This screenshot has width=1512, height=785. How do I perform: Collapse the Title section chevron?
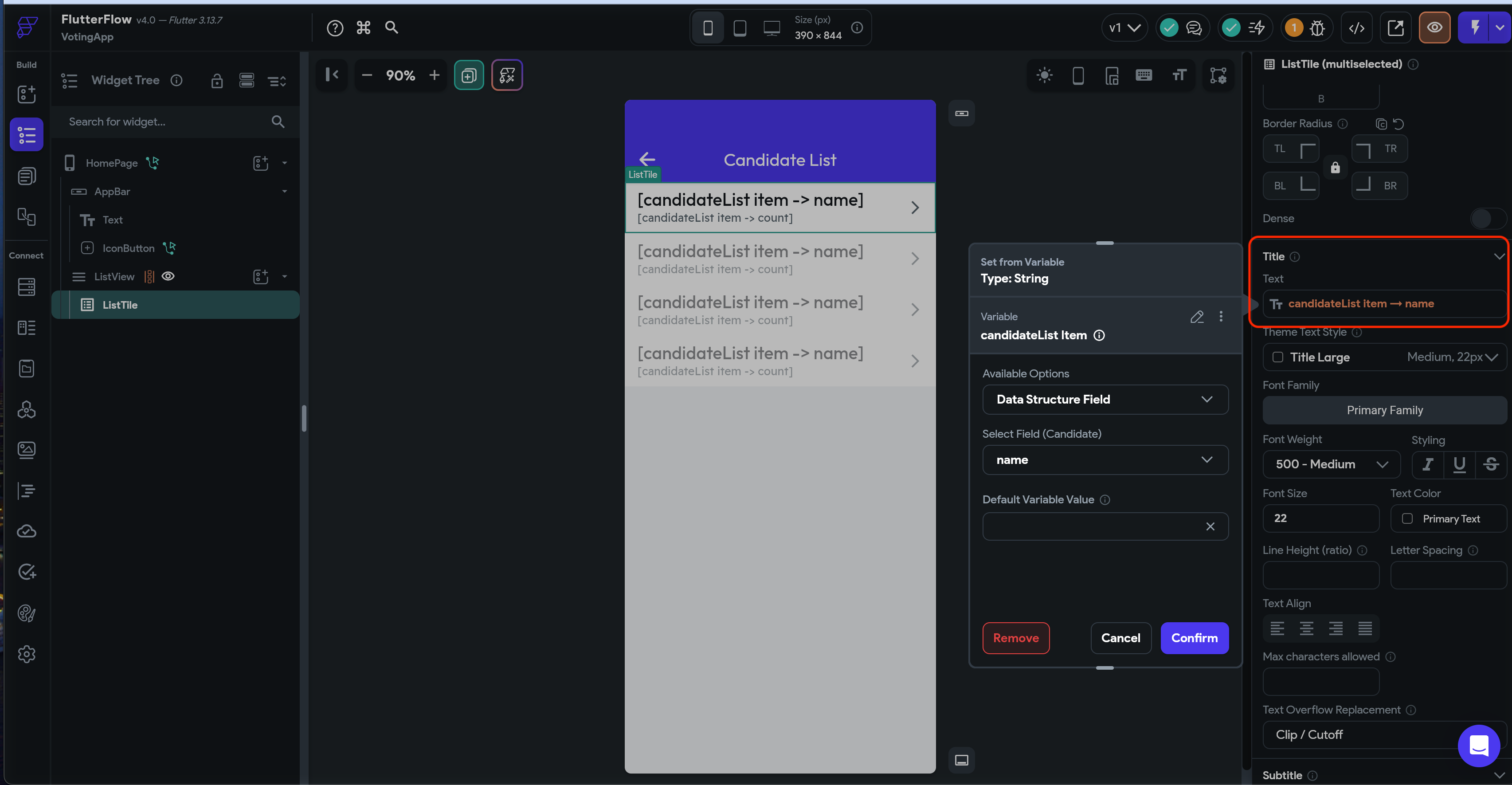(x=1499, y=257)
